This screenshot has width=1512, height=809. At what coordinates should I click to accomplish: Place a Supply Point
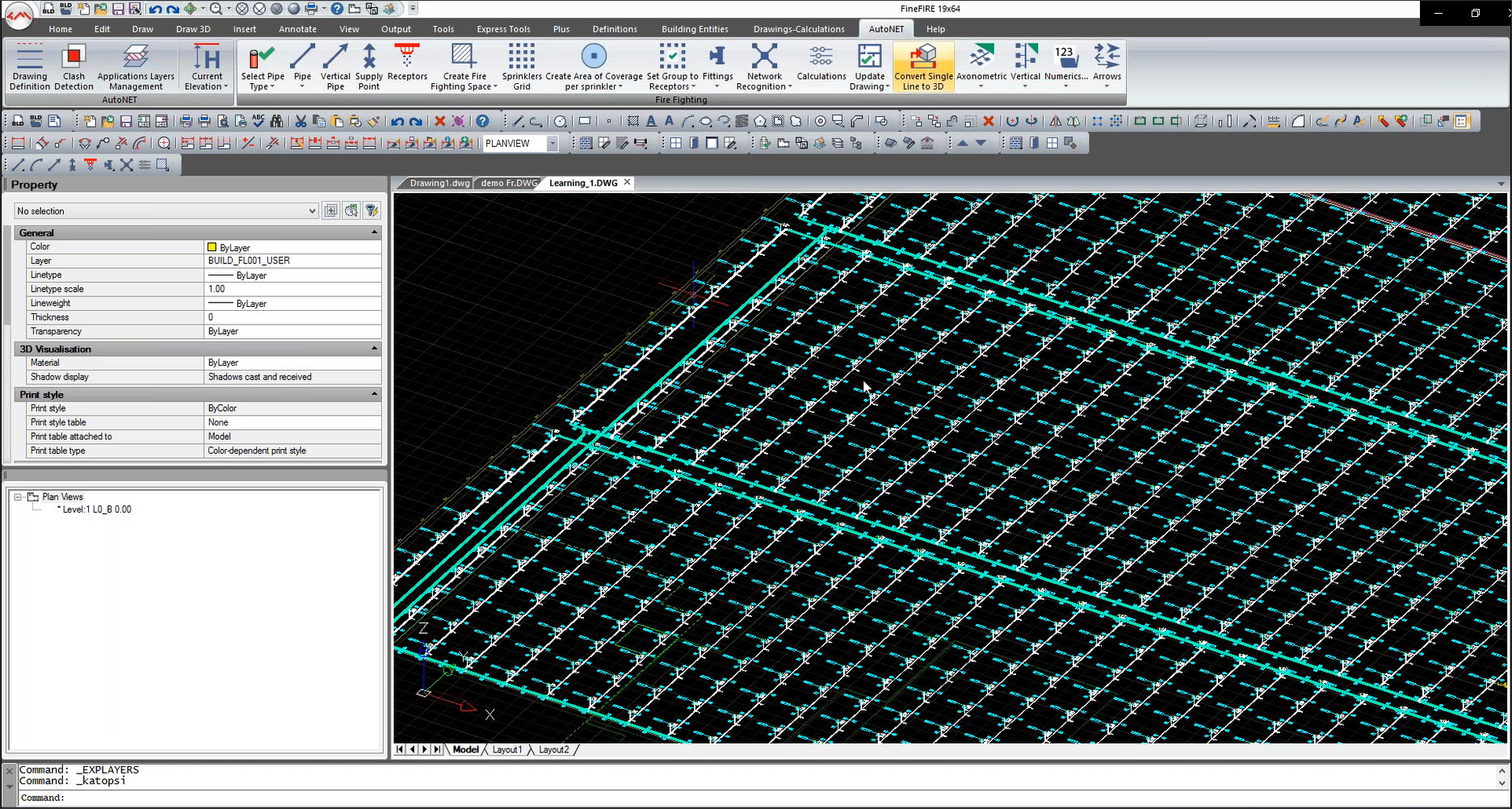click(369, 67)
